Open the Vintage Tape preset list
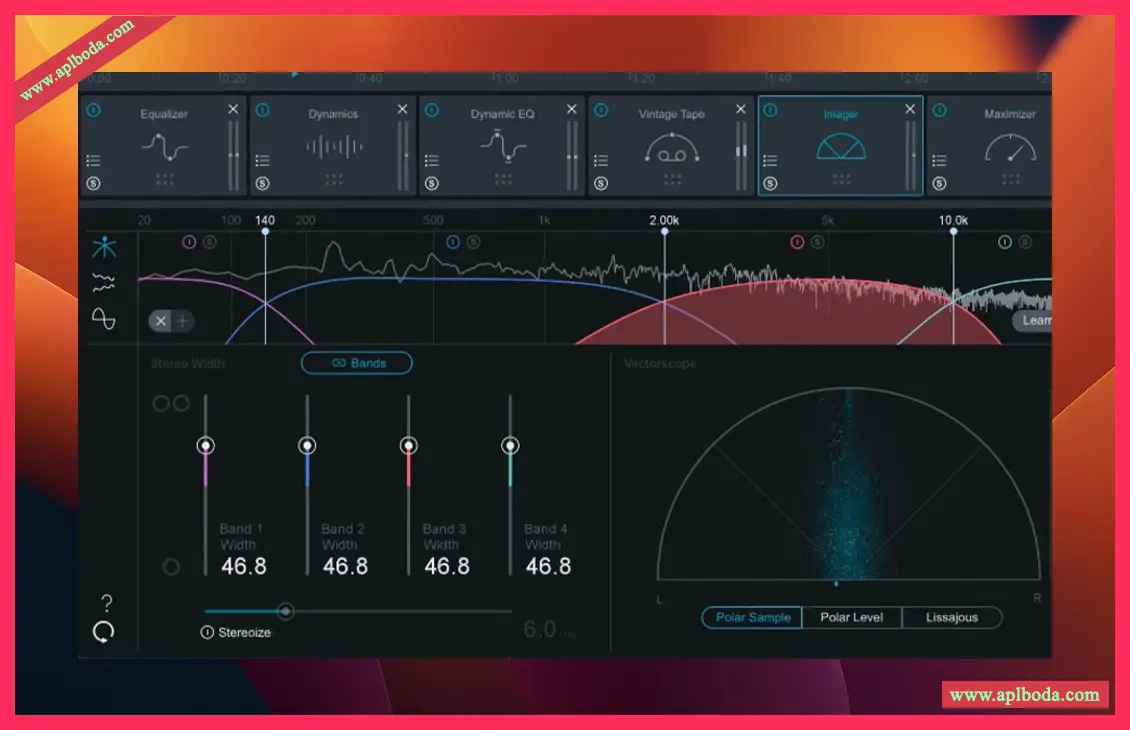 click(600, 160)
